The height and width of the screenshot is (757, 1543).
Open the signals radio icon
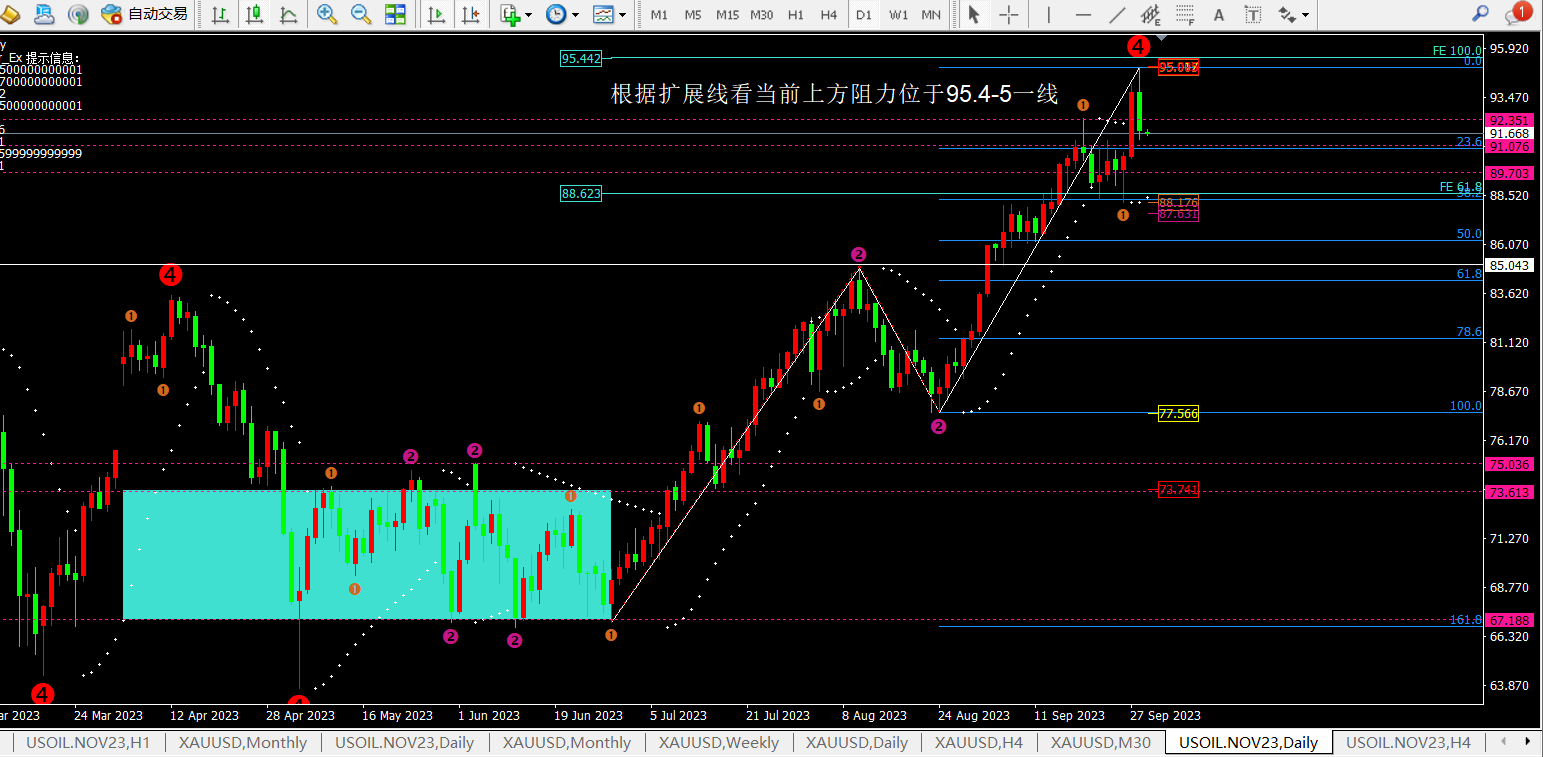click(x=78, y=14)
